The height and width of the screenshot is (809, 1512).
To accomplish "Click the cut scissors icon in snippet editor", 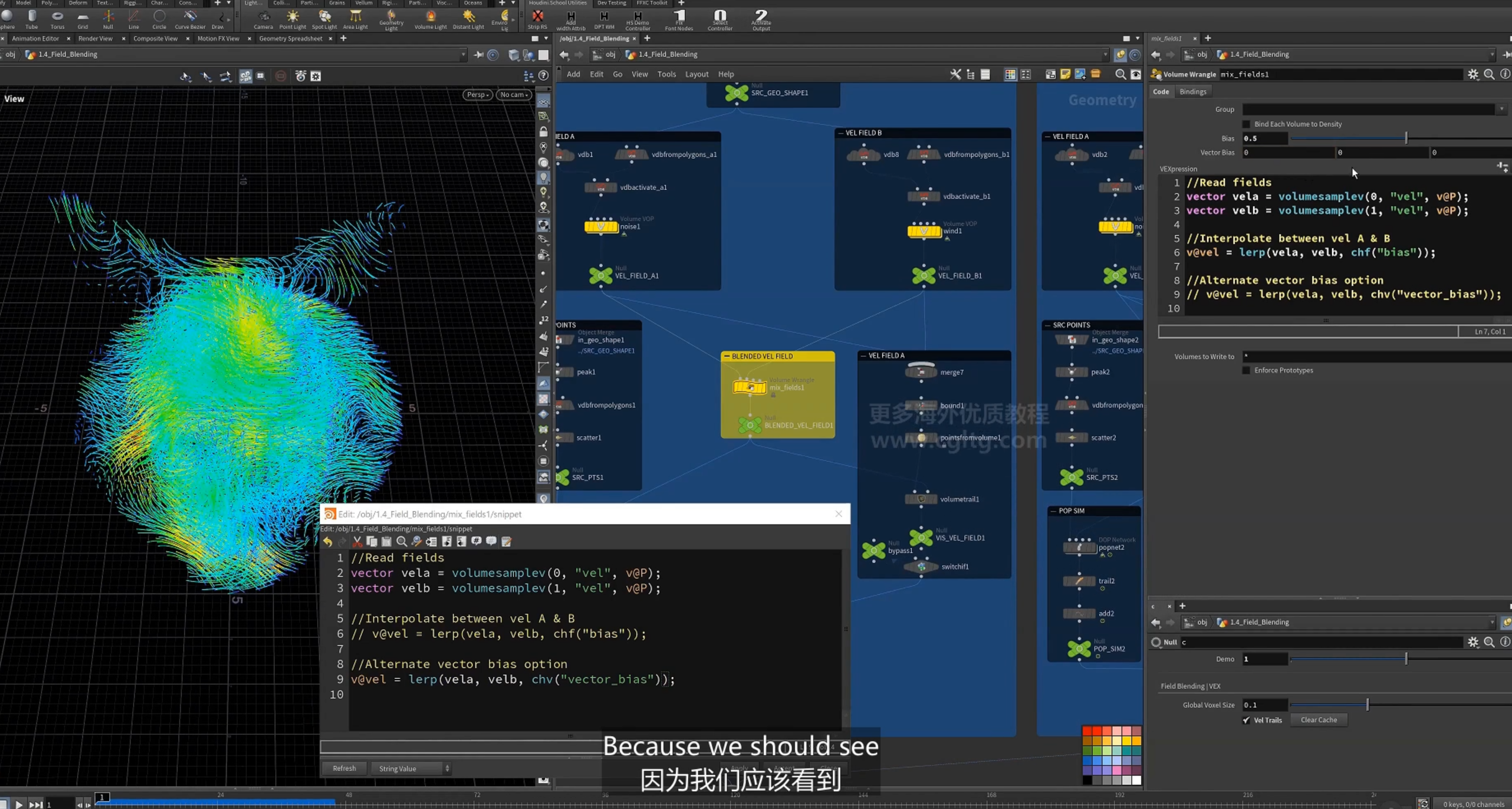I will tap(357, 542).
